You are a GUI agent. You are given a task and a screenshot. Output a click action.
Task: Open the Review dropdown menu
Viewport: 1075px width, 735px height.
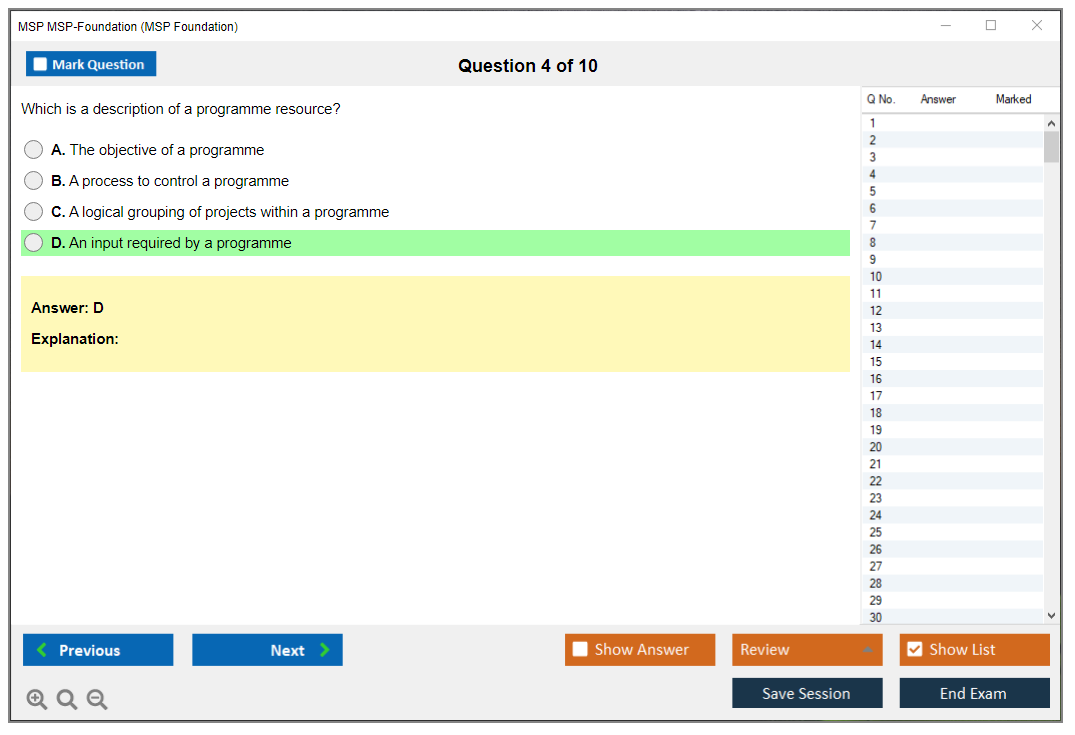coord(807,650)
